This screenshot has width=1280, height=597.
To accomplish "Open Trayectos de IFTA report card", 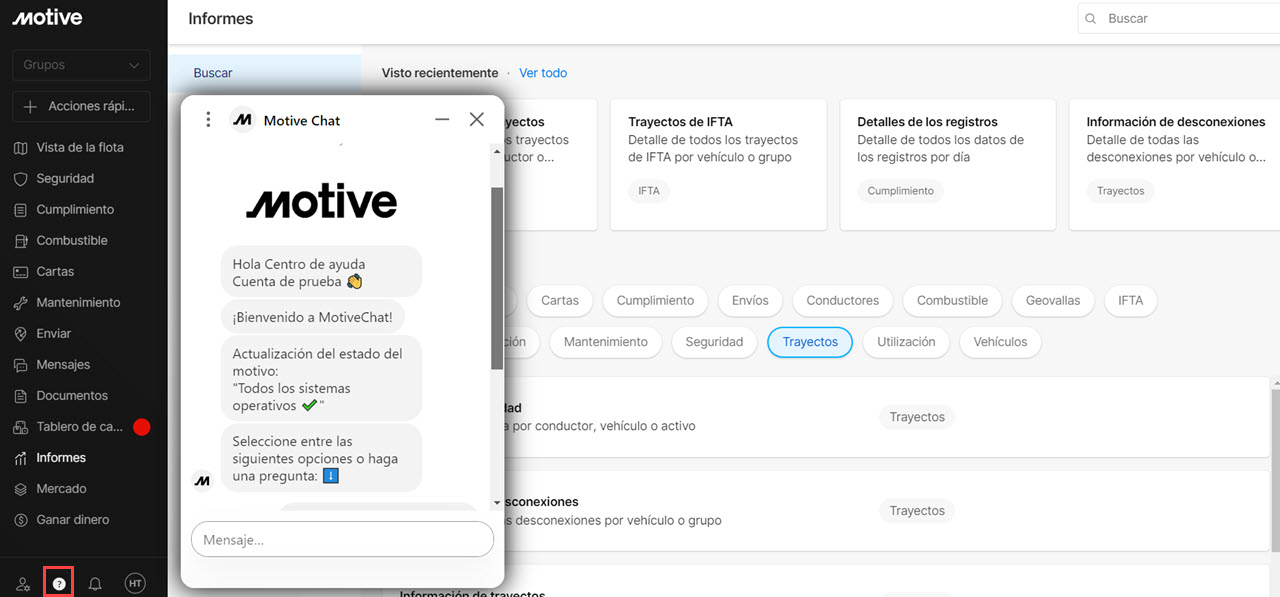I will [718, 164].
